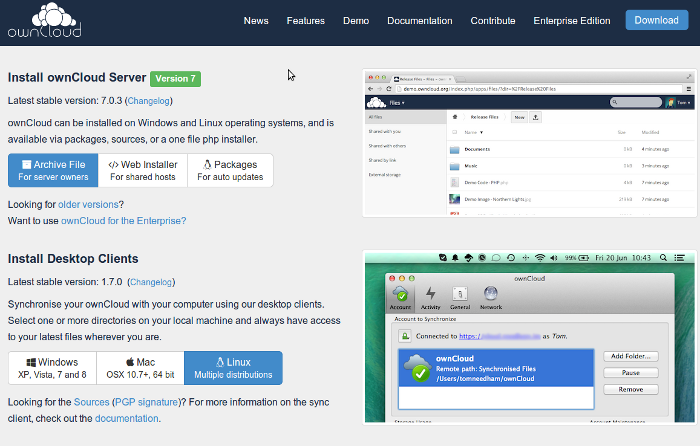Image resolution: width=700 pixels, height=446 pixels.
Task: Click the Wi-Fi icon in the macOS menu bar
Action: 540,258
